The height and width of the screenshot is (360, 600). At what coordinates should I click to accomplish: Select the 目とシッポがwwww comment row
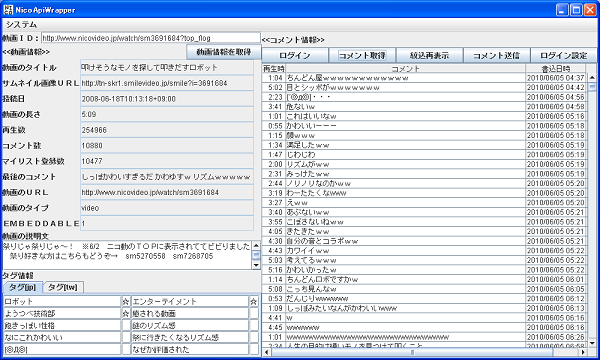(424, 88)
